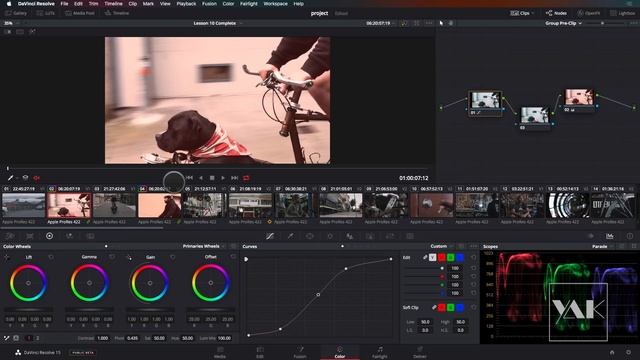640x360 pixels.
Task: Toggle the Nodes panel
Action: click(x=556, y=13)
